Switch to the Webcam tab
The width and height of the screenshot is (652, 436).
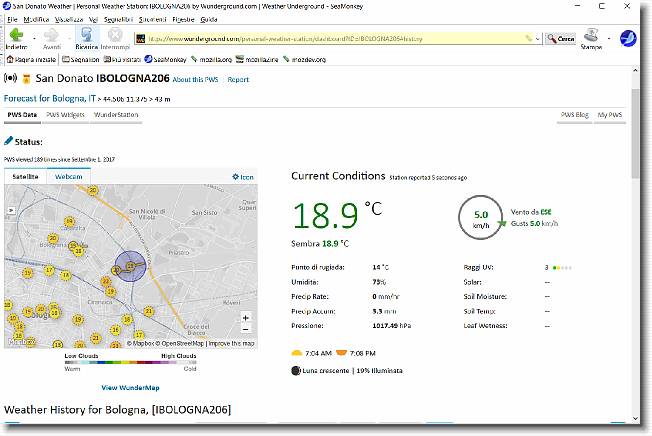point(69,177)
